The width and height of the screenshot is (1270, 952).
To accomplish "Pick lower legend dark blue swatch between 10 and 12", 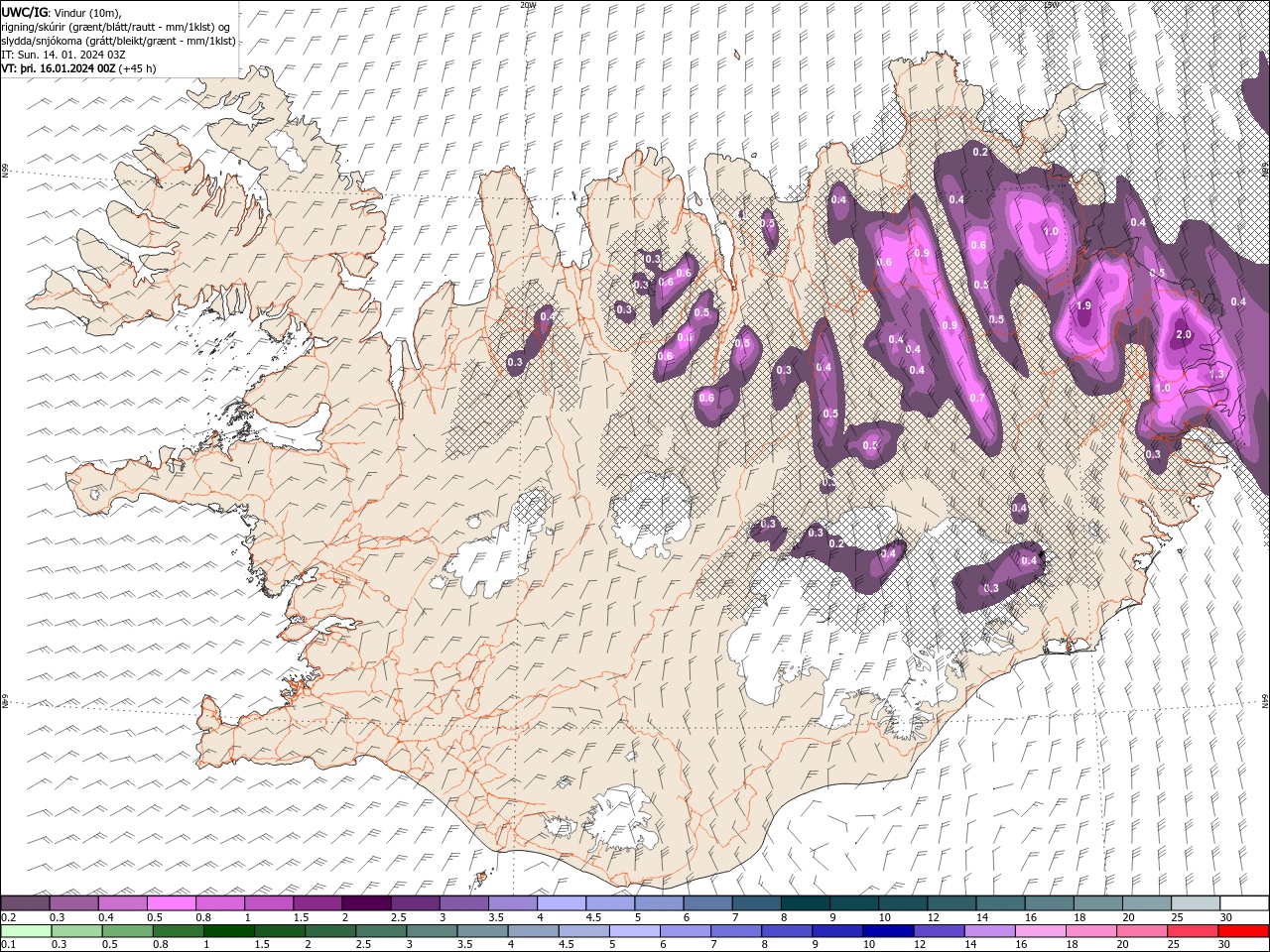I will [887, 931].
